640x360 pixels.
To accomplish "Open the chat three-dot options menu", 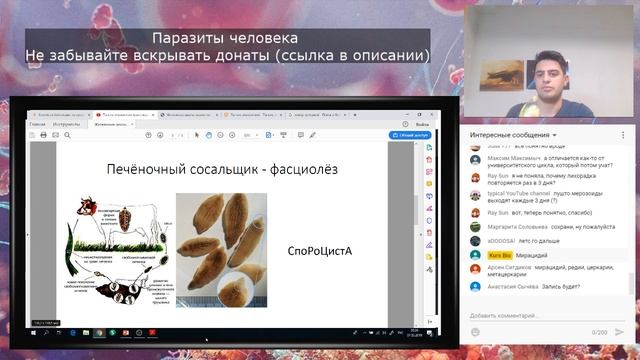I will (x=623, y=135).
